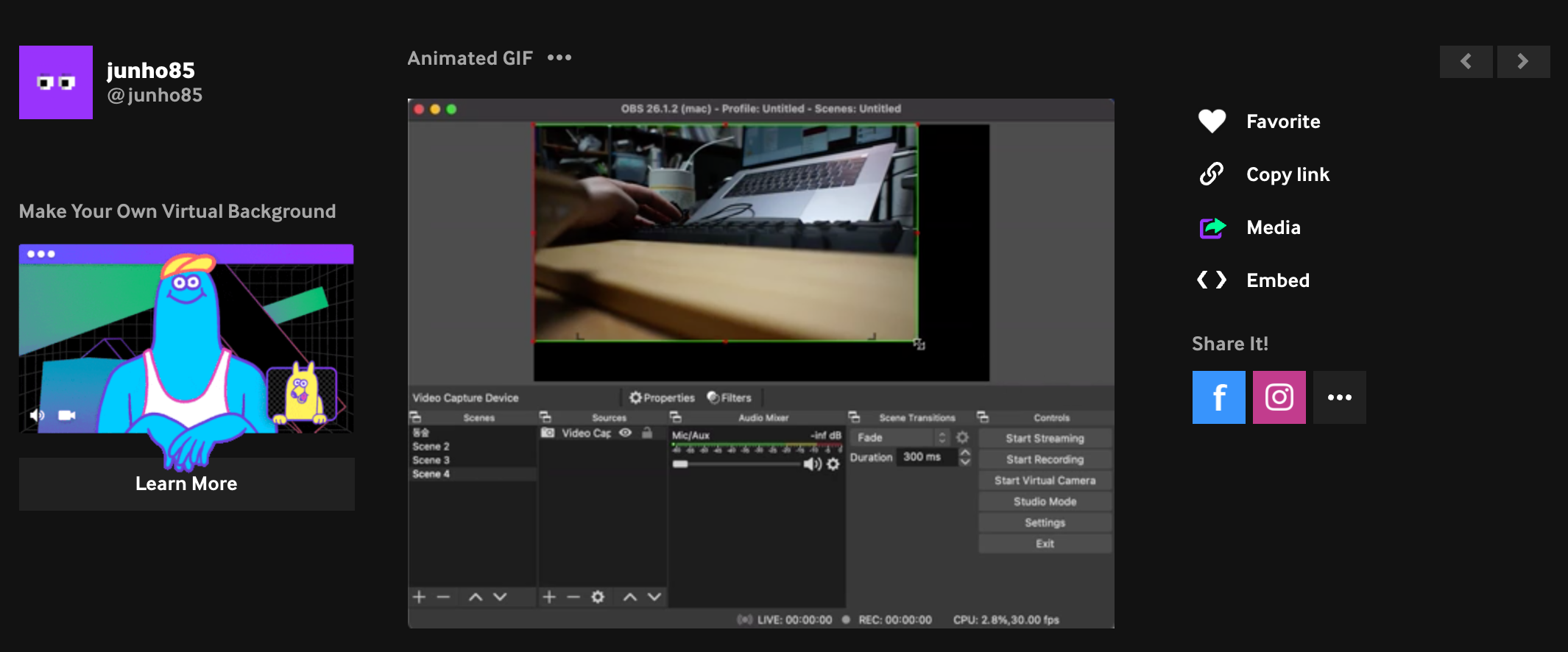Click the Learn More button
The width and height of the screenshot is (1568, 652).
coord(186,483)
